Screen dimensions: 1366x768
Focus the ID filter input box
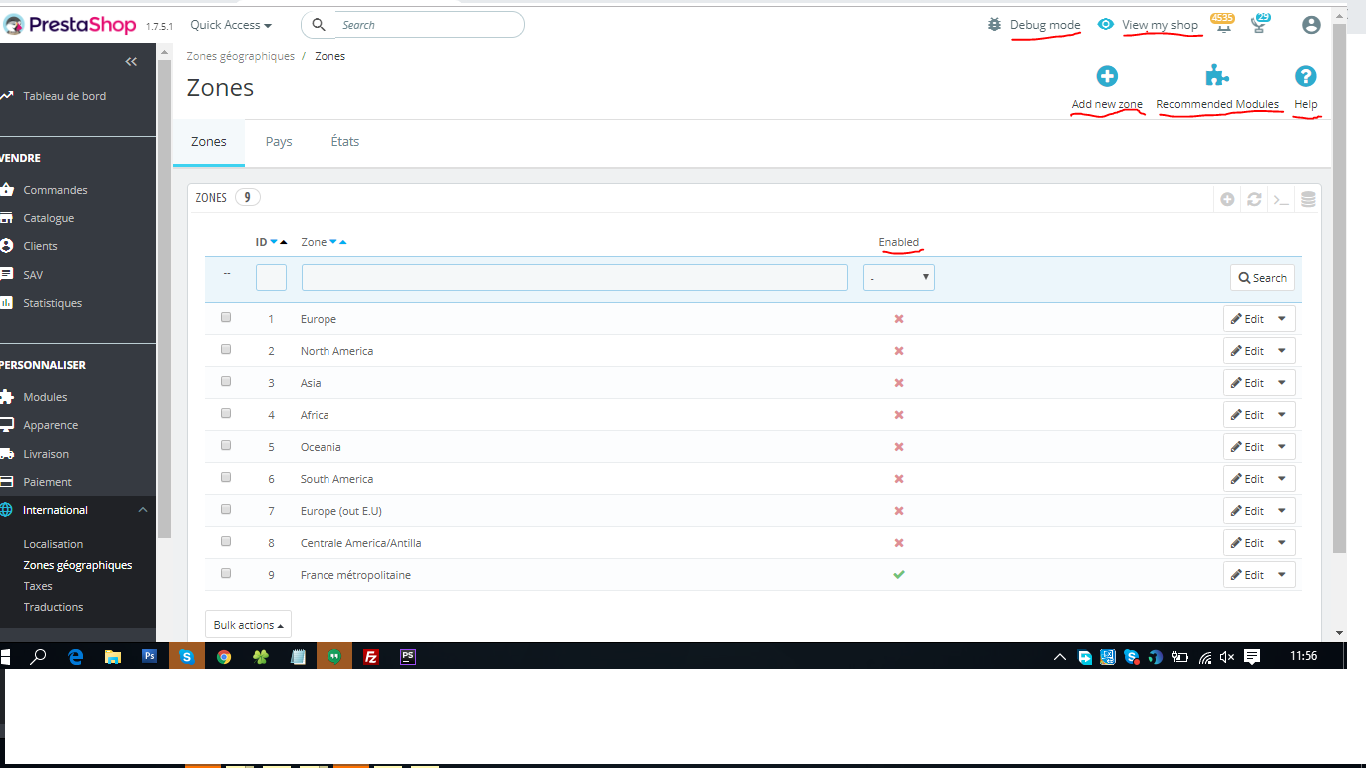(271, 277)
